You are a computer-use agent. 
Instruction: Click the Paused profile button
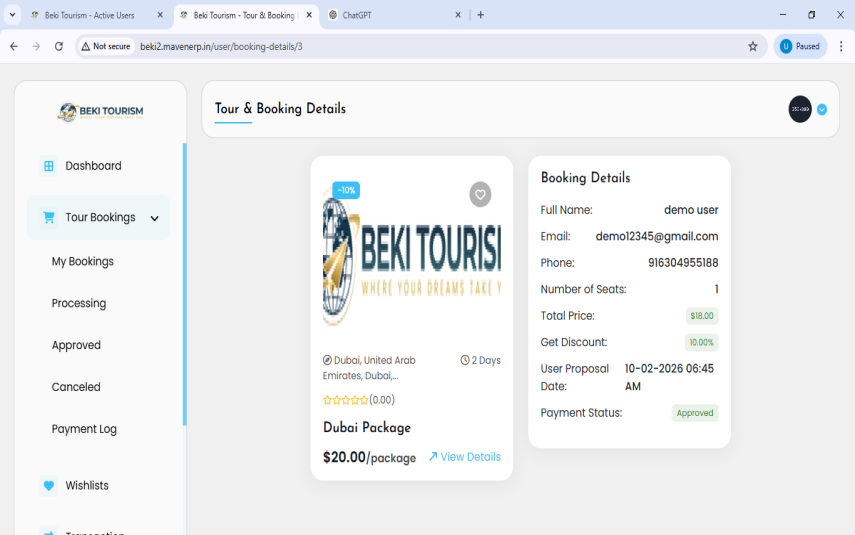pyautogui.click(x=800, y=46)
